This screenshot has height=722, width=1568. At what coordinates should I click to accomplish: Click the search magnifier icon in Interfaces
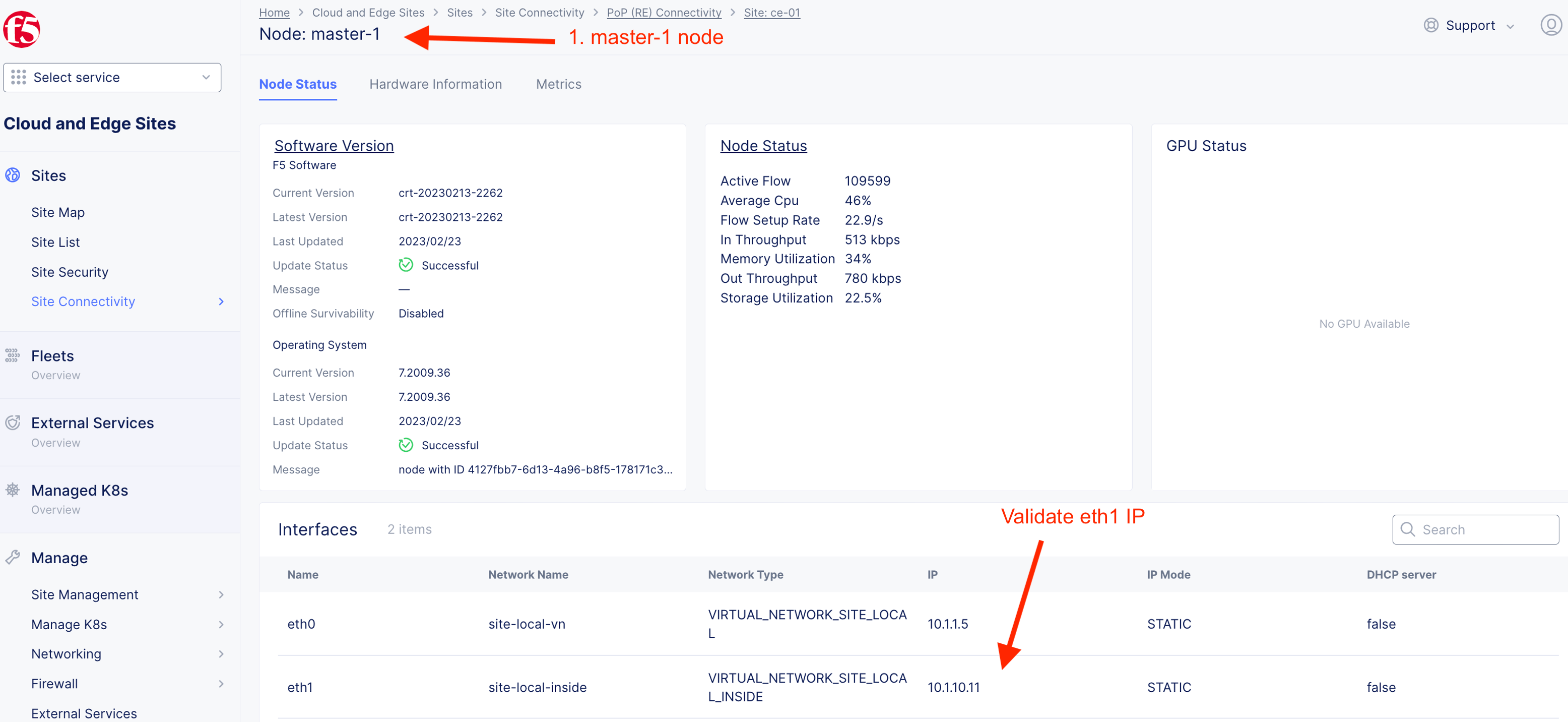(x=1407, y=529)
